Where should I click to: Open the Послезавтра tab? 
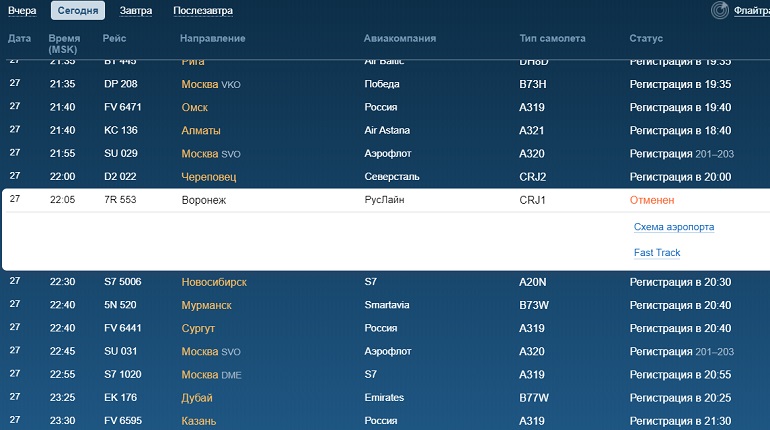click(x=203, y=10)
